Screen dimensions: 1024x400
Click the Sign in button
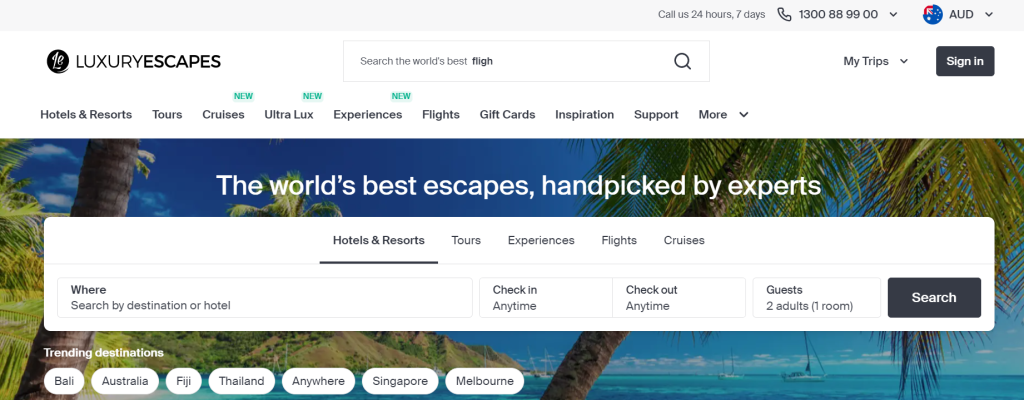pos(965,61)
